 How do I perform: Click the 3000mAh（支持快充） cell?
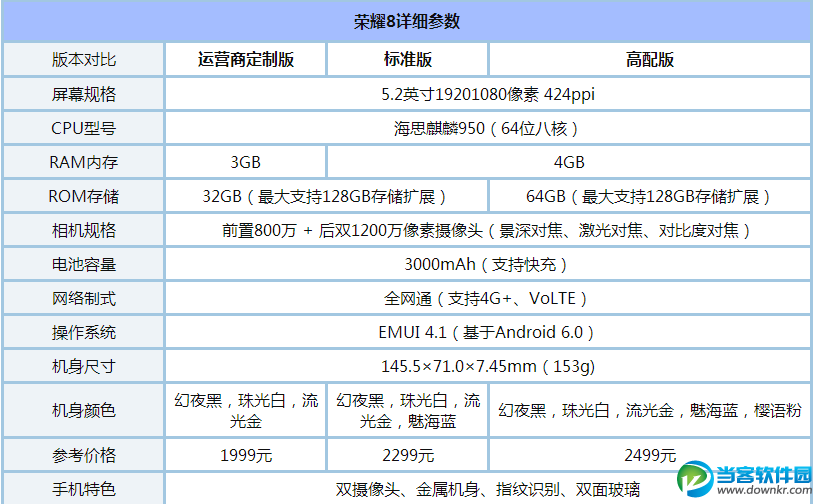[x=487, y=264]
